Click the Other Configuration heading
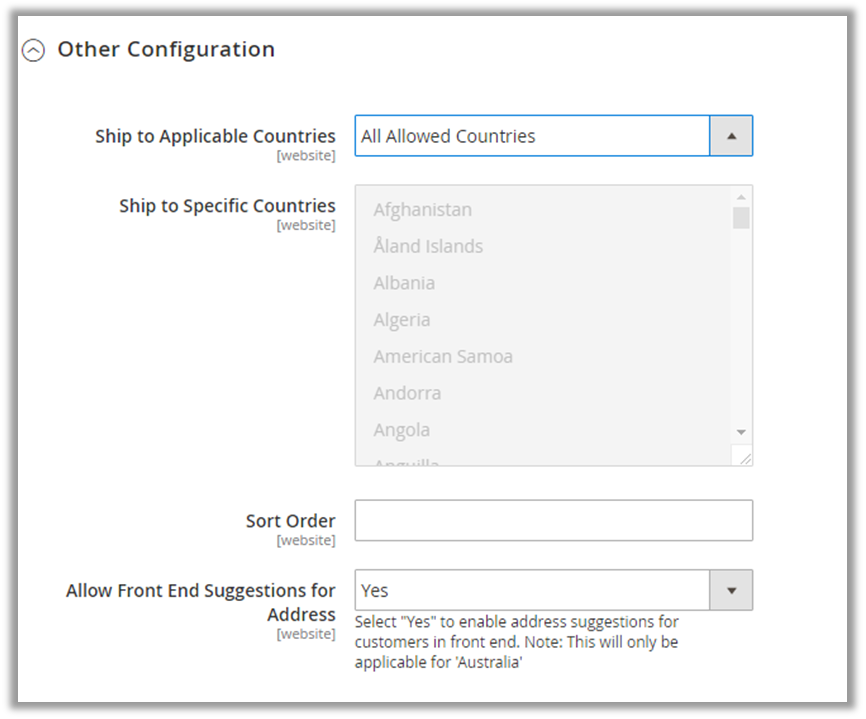This screenshot has height=719, width=866. point(166,49)
